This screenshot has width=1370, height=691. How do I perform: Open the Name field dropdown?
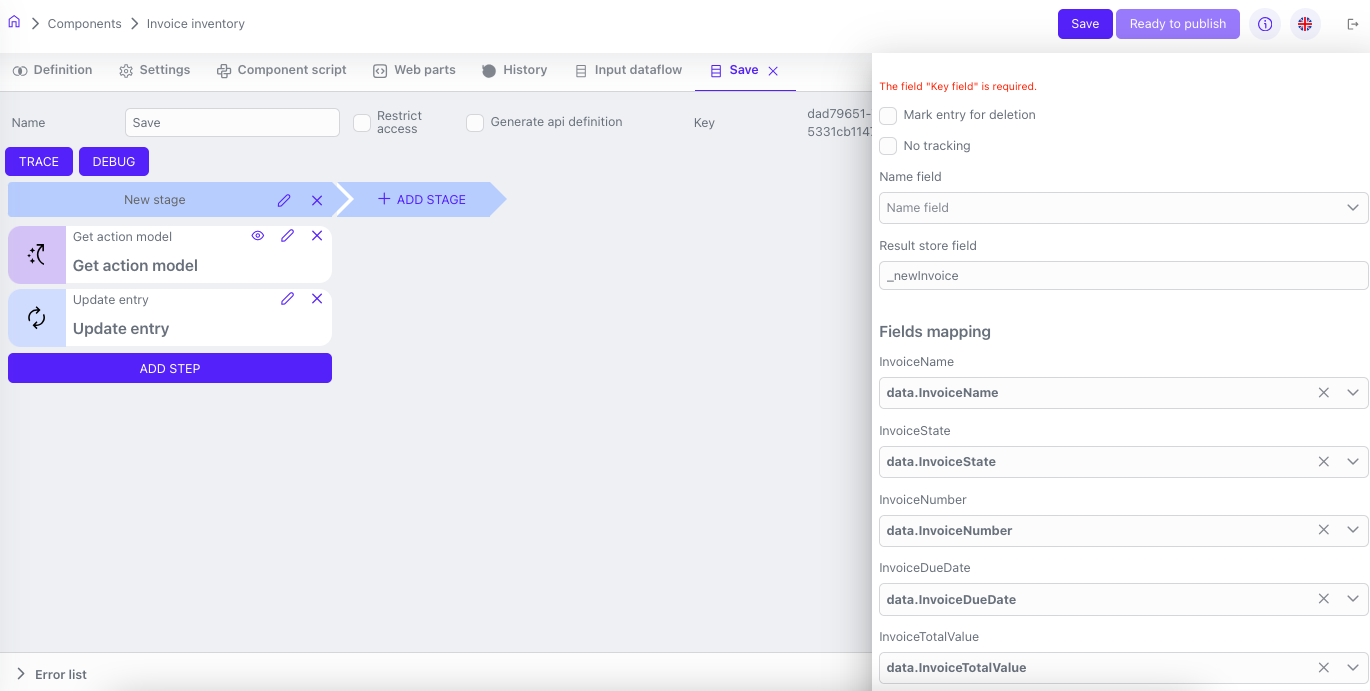(x=1122, y=208)
